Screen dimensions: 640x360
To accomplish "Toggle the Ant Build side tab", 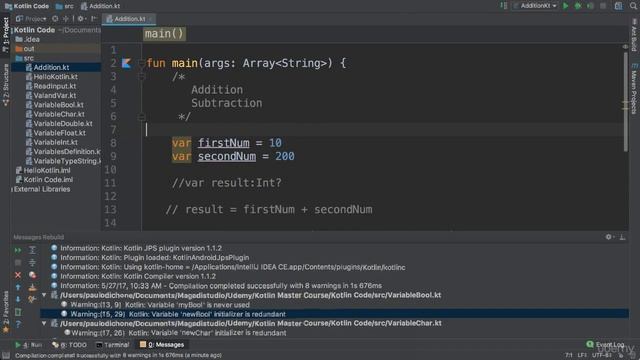I will tap(634, 36).
